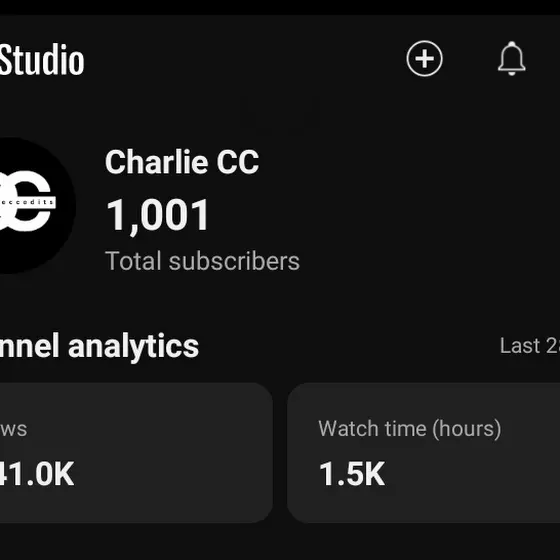Image resolution: width=560 pixels, height=560 pixels.
Task: Expand the Last 28 days range
Action: click(x=530, y=346)
